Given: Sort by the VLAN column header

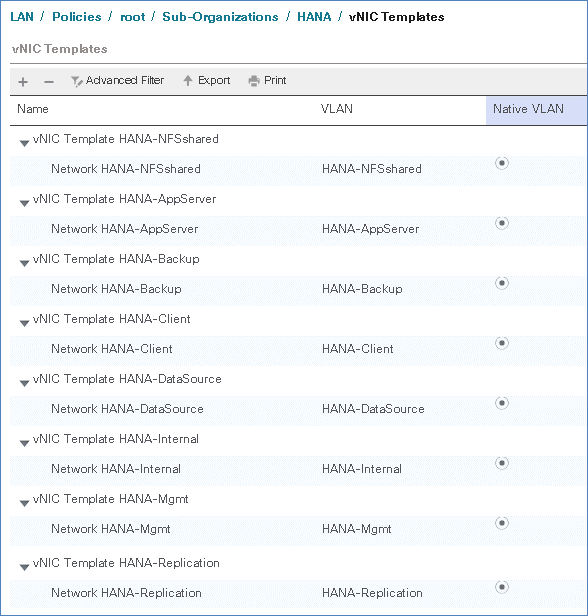Looking at the screenshot, I should (337, 109).
